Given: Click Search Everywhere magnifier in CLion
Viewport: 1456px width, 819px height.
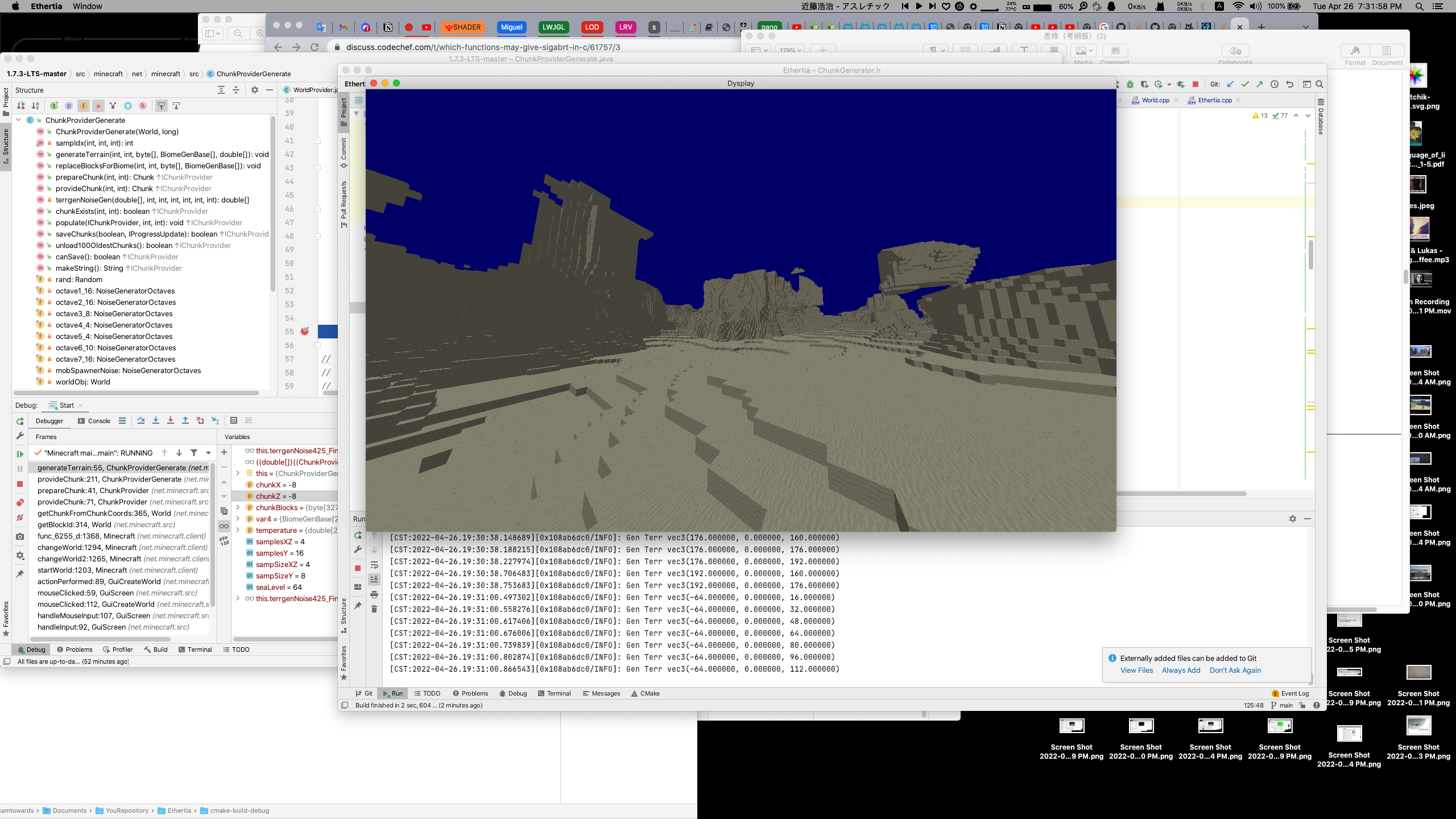Looking at the screenshot, I should 1319,84.
